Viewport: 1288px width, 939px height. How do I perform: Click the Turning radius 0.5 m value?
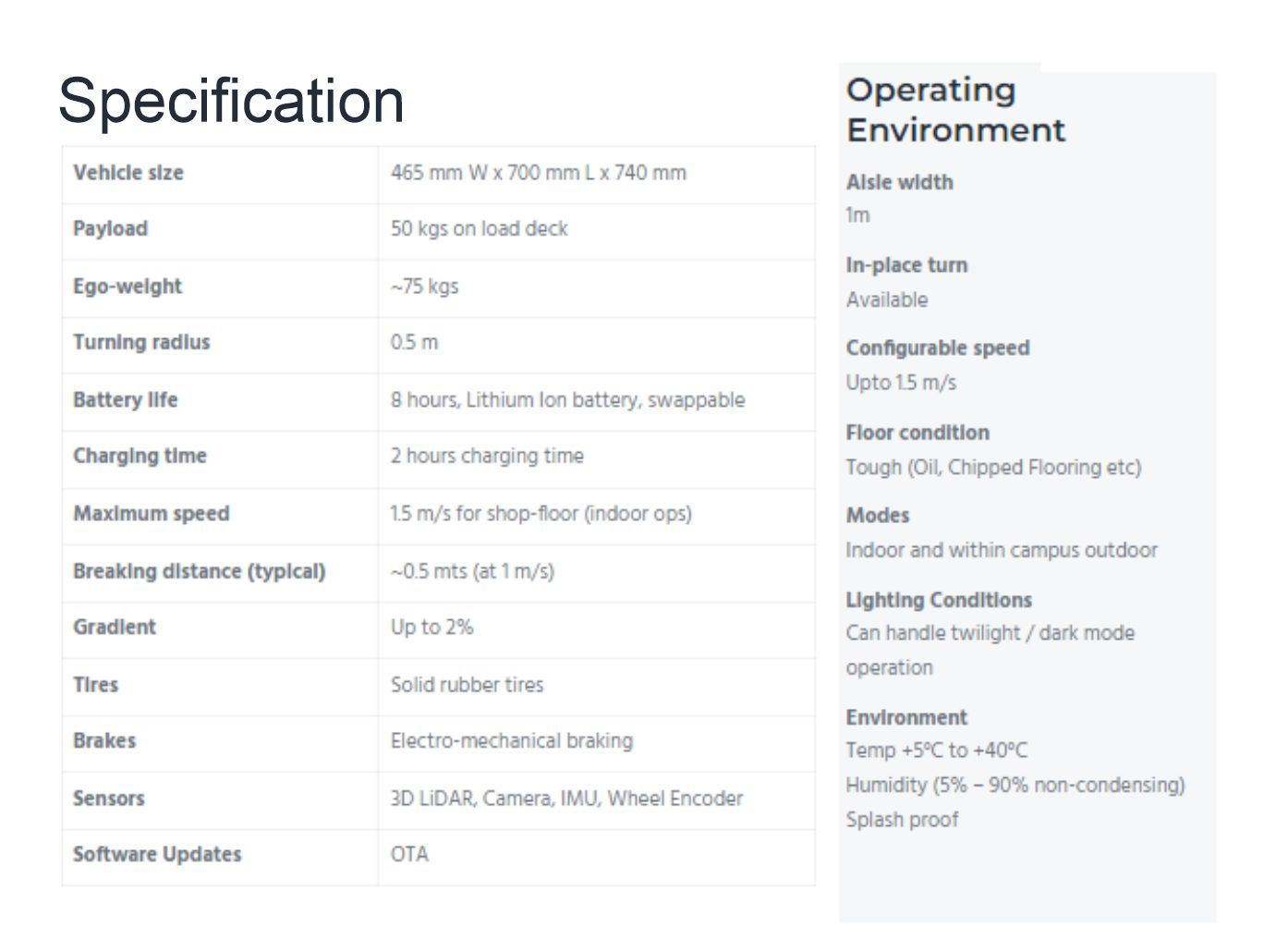(x=414, y=343)
